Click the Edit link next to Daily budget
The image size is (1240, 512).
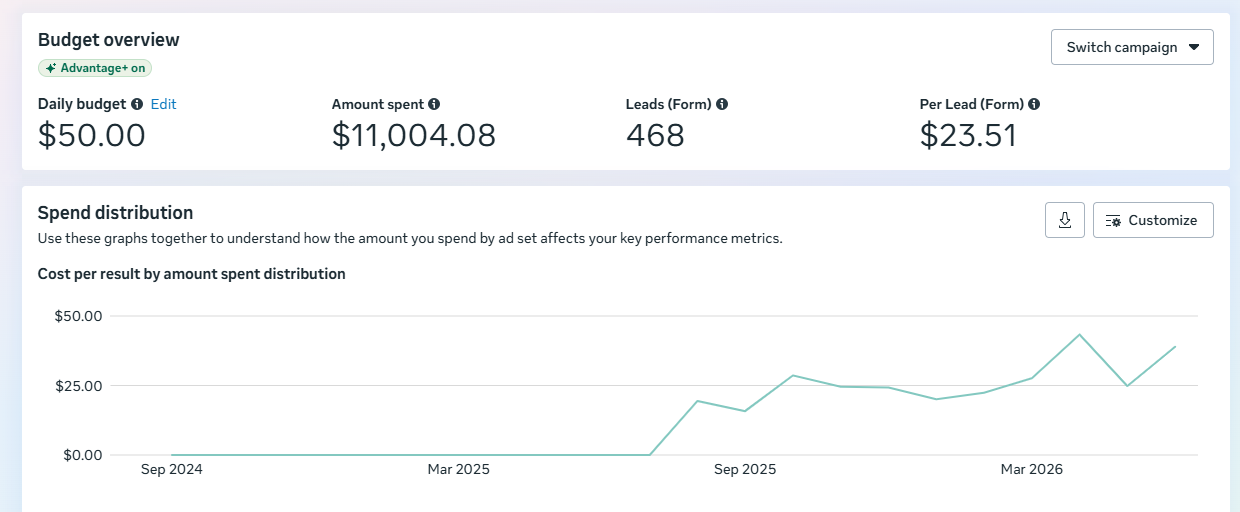click(x=163, y=104)
